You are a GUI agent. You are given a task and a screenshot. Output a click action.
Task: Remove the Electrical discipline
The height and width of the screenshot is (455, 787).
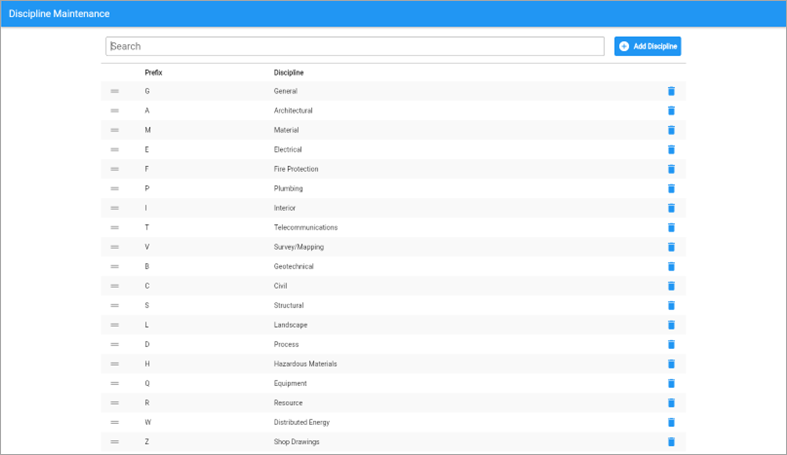click(671, 150)
